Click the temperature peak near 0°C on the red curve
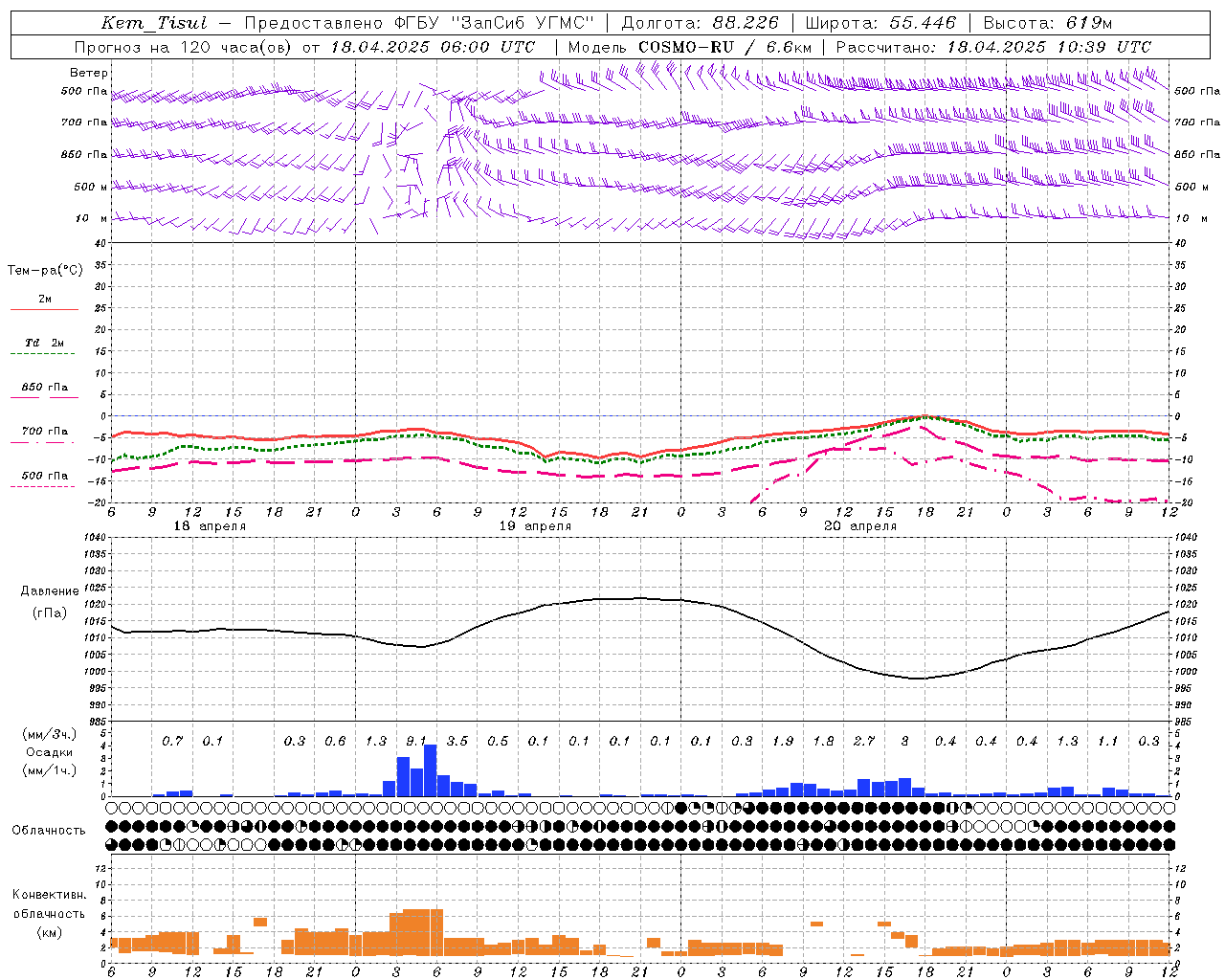Screen dimensions: 1225x980 click(x=924, y=416)
